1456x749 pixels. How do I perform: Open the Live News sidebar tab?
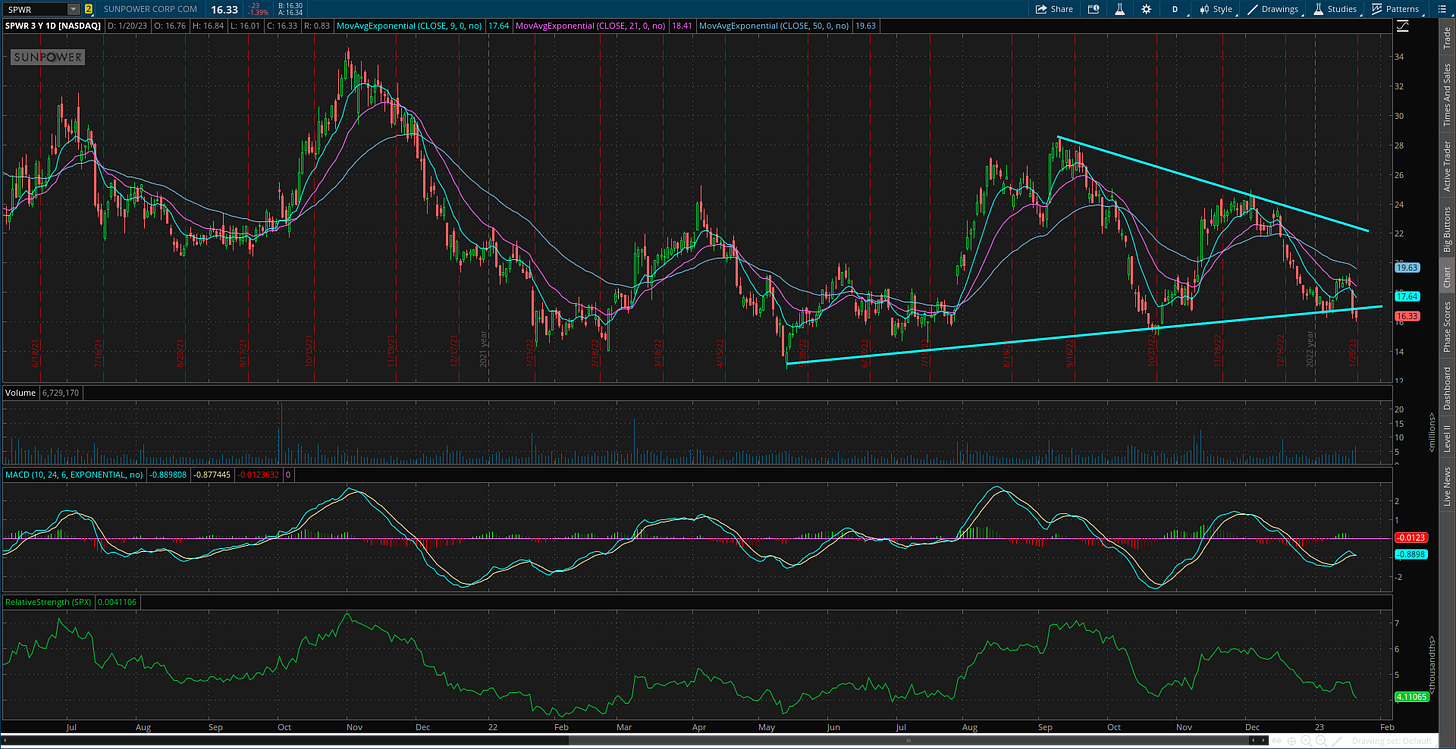[1446, 484]
